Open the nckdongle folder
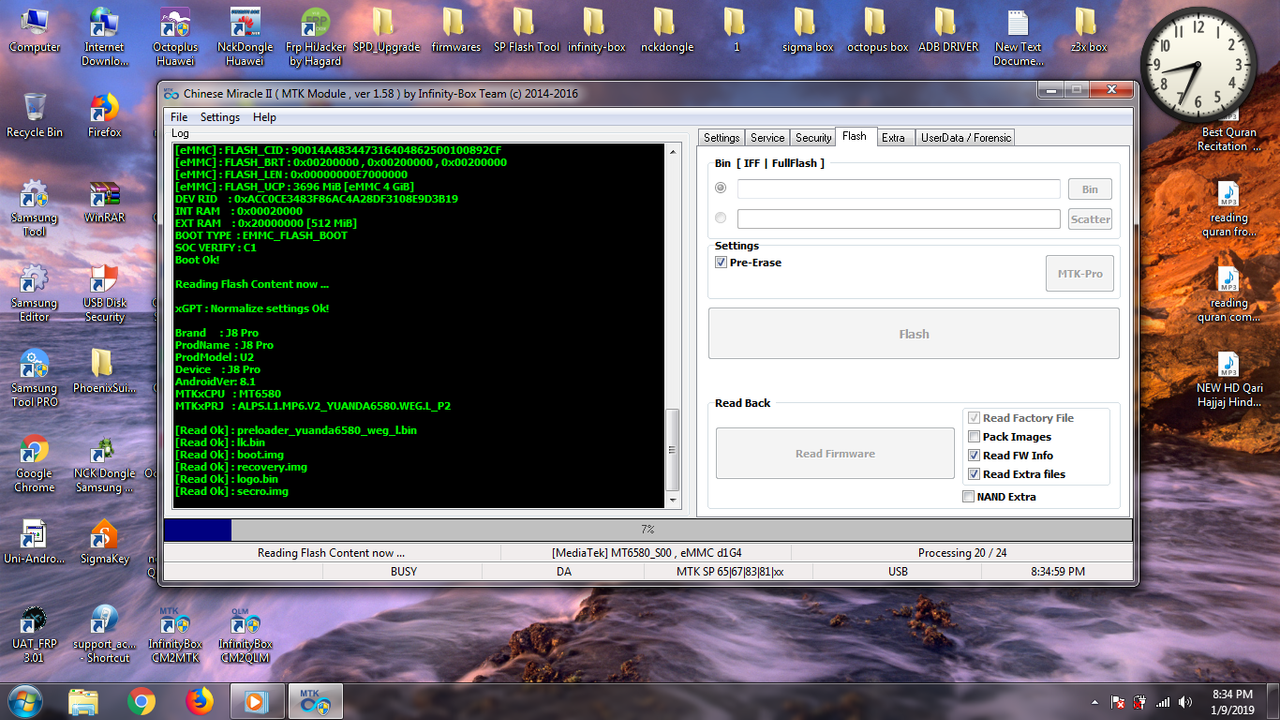 667,31
